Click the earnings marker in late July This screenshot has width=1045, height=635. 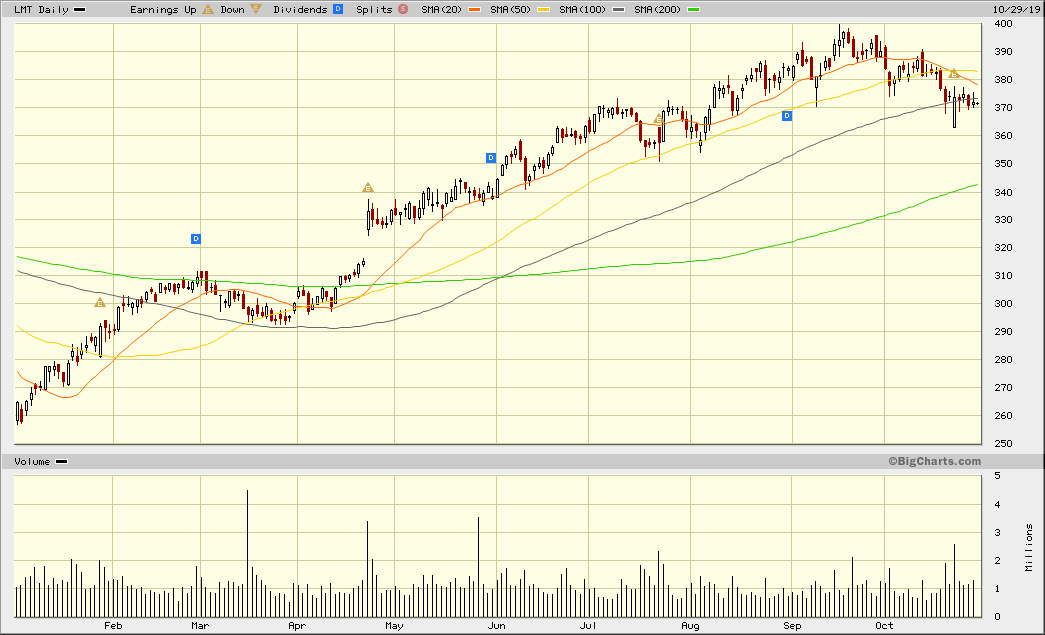coord(659,119)
